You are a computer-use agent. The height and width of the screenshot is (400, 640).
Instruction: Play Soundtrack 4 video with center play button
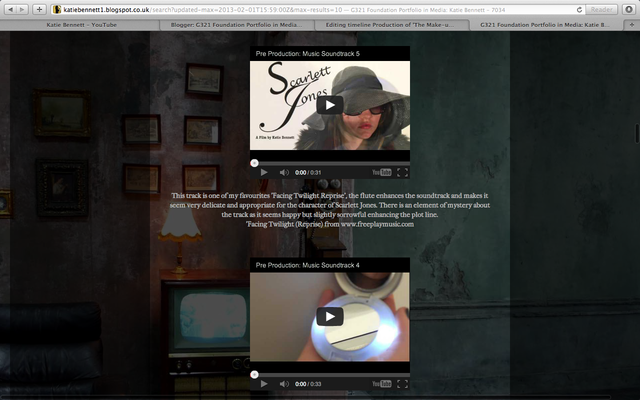click(x=329, y=317)
